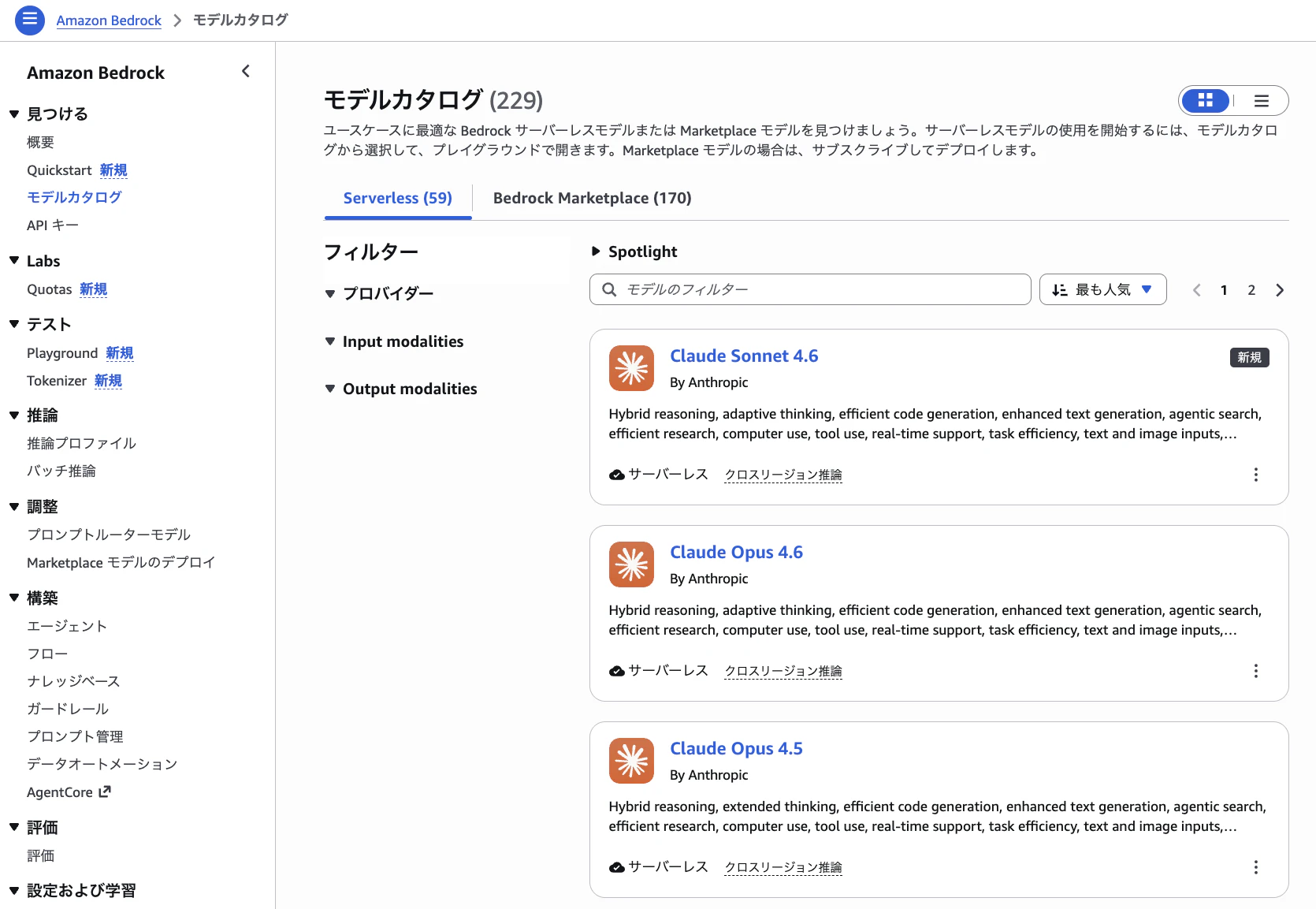Open AgentCore external link icon

[x=105, y=792]
